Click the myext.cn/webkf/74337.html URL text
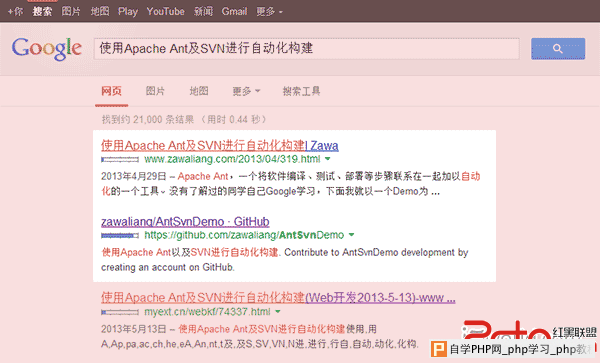600x363 pixels. (207, 312)
